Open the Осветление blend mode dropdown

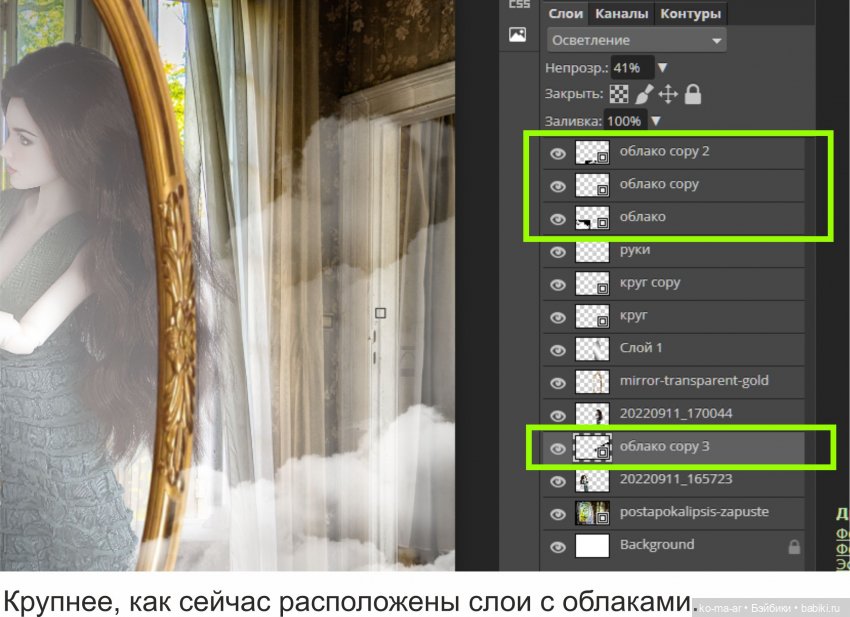[635, 39]
